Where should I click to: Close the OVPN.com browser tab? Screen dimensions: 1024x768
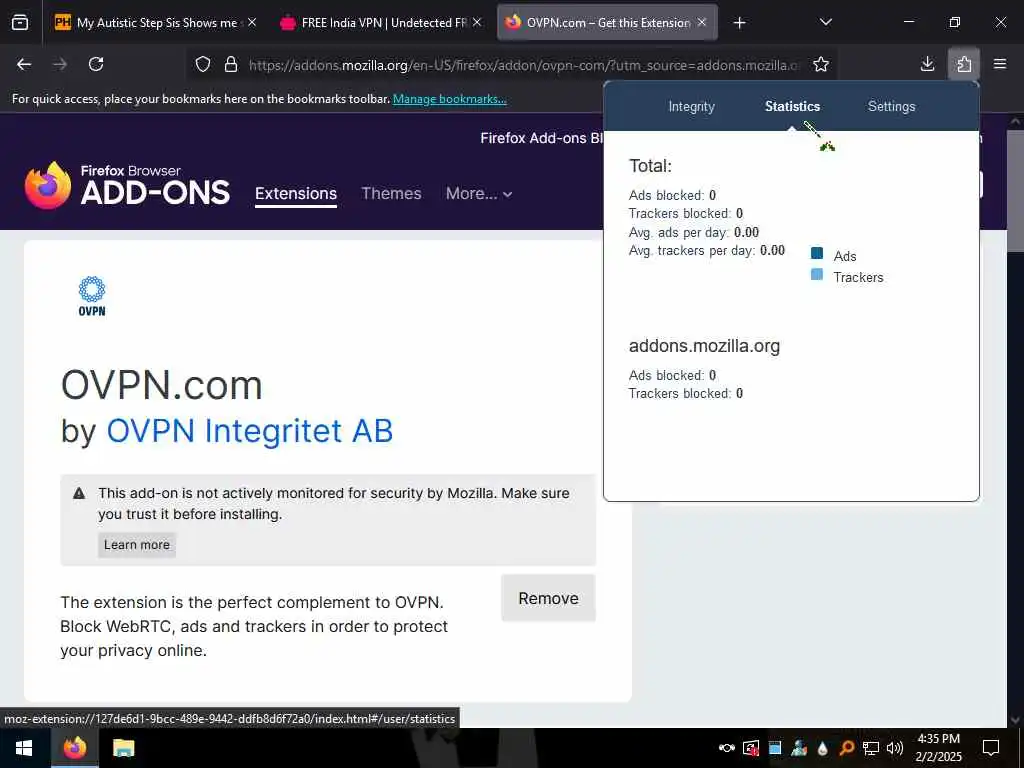click(701, 22)
